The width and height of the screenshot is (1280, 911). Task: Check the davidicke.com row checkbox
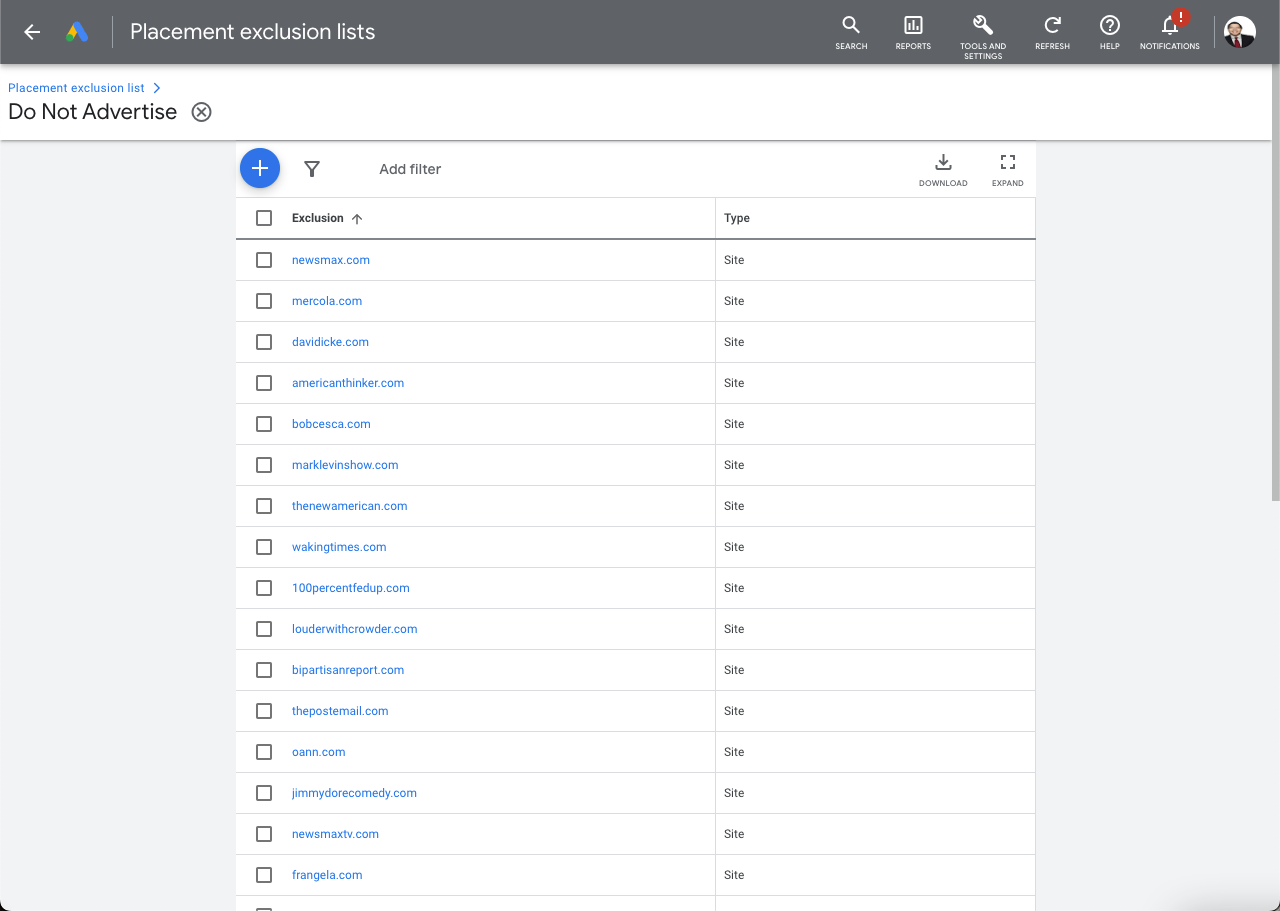click(264, 342)
